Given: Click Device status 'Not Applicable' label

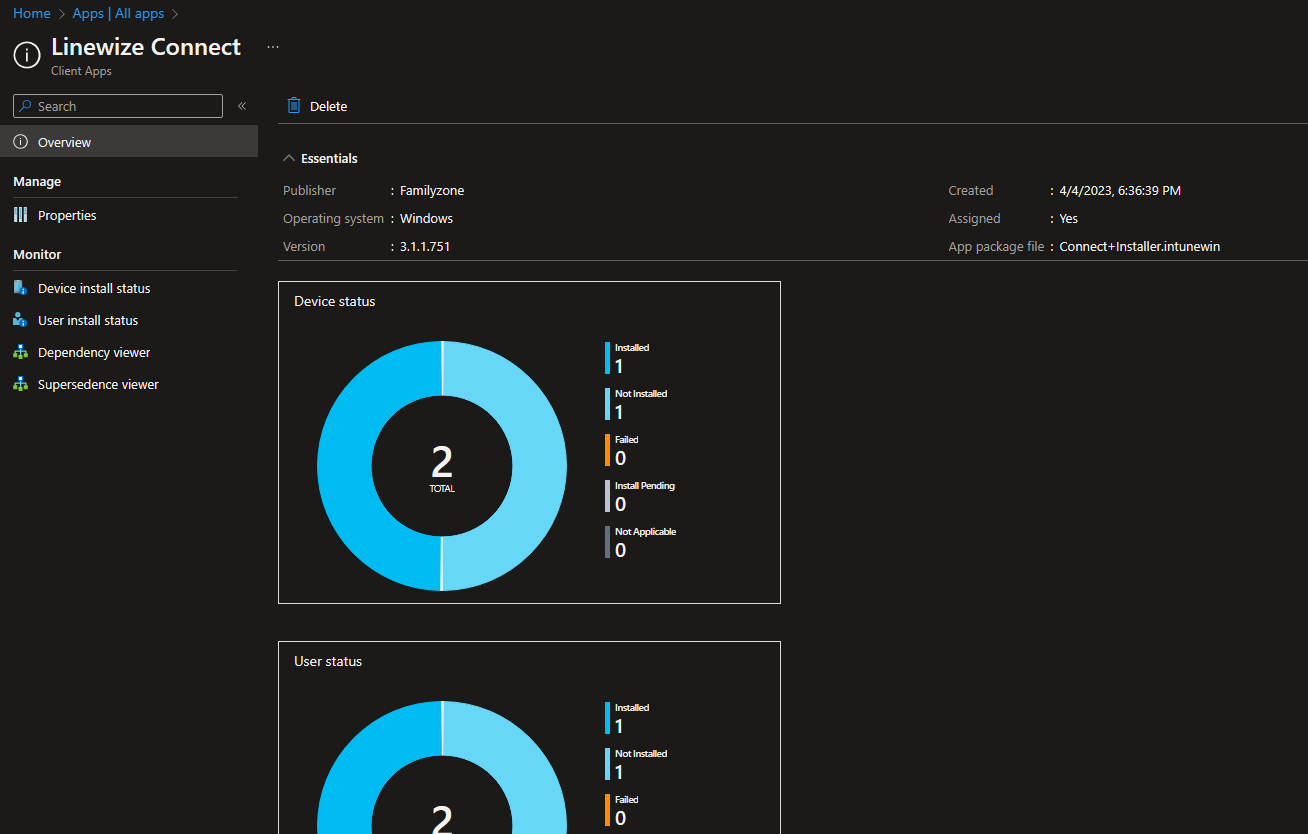Looking at the screenshot, I should 646,532.
